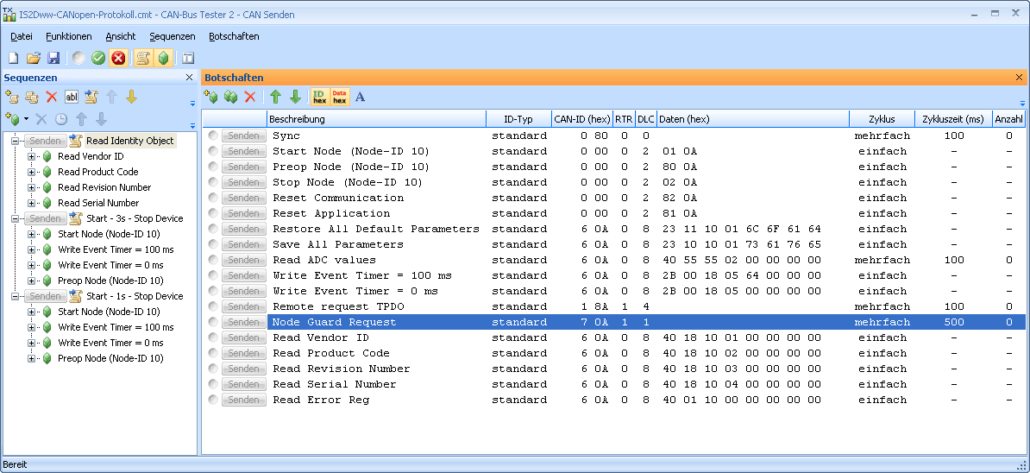
Task: Click the Zykluszeit (ms) column header
Action: pyautogui.click(x=953, y=119)
